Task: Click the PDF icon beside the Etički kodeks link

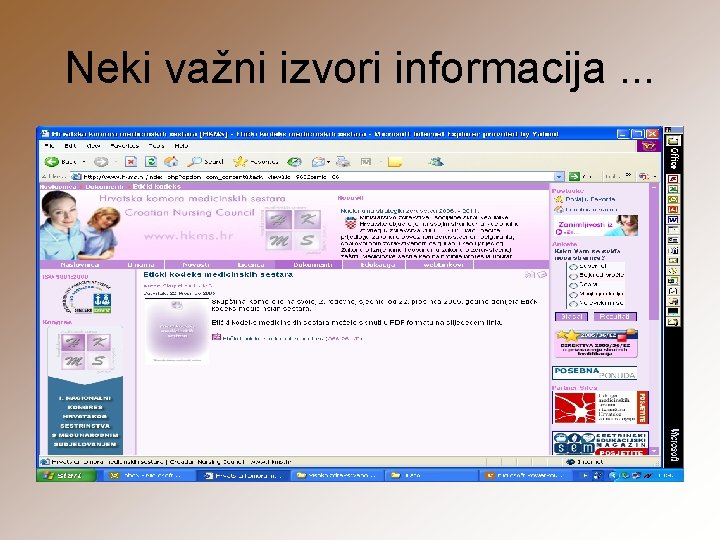Action: pos(216,337)
